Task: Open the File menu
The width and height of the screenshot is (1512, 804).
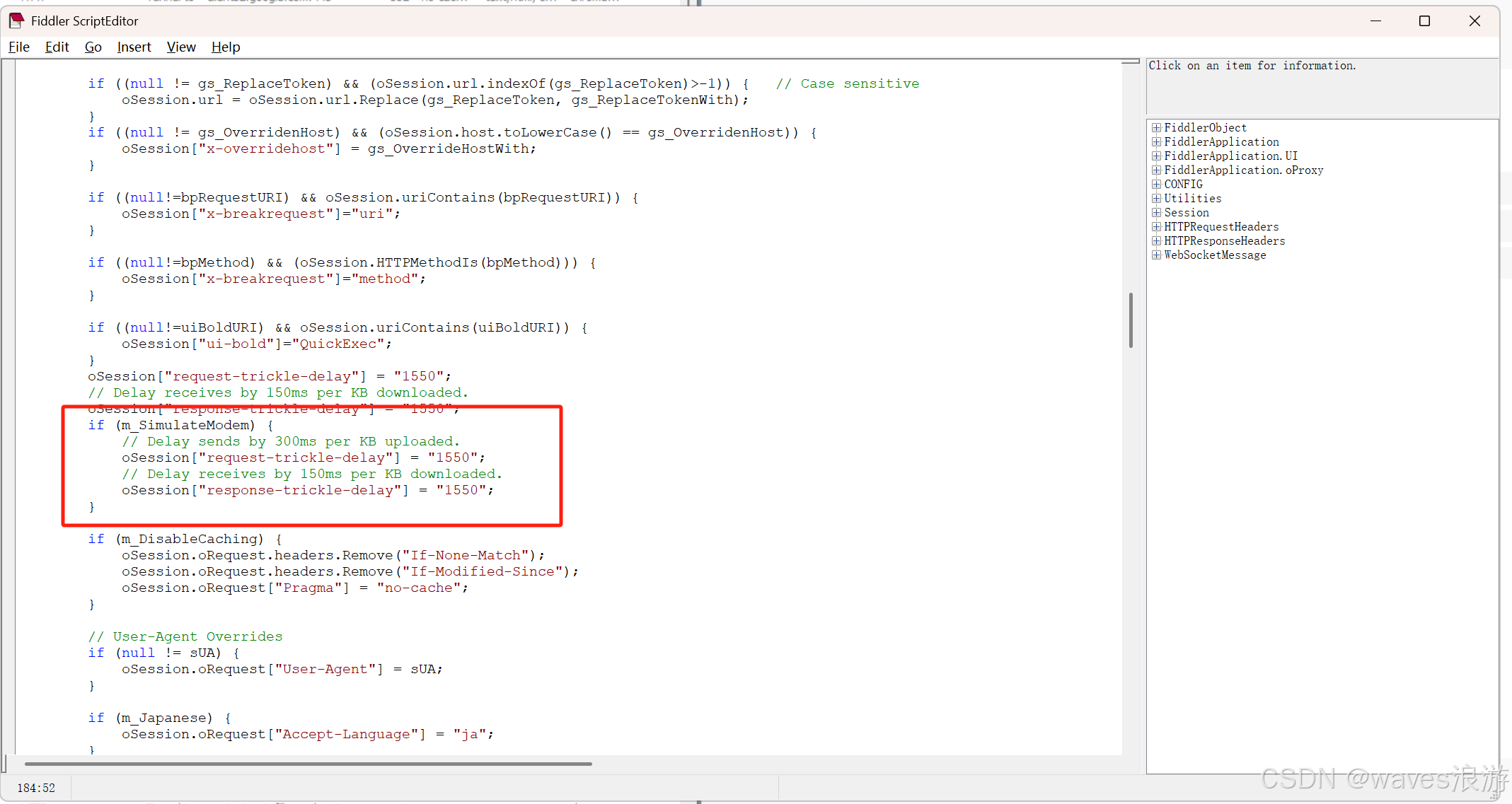Action: pos(19,47)
